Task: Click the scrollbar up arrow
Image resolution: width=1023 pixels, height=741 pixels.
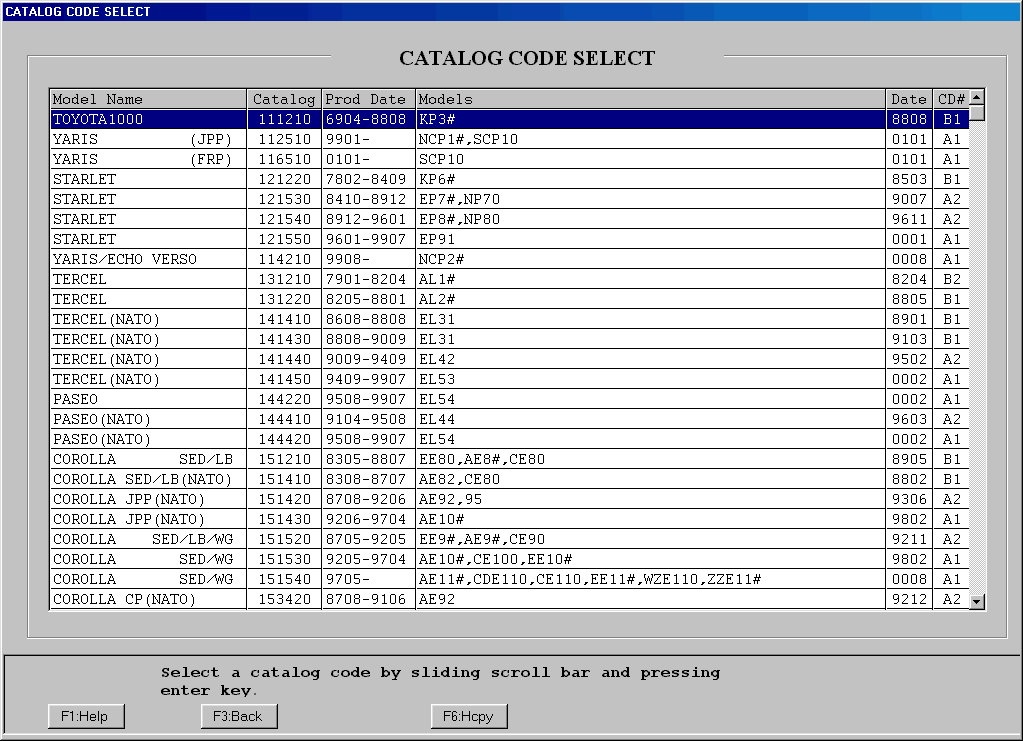Action: [x=977, y=98]
